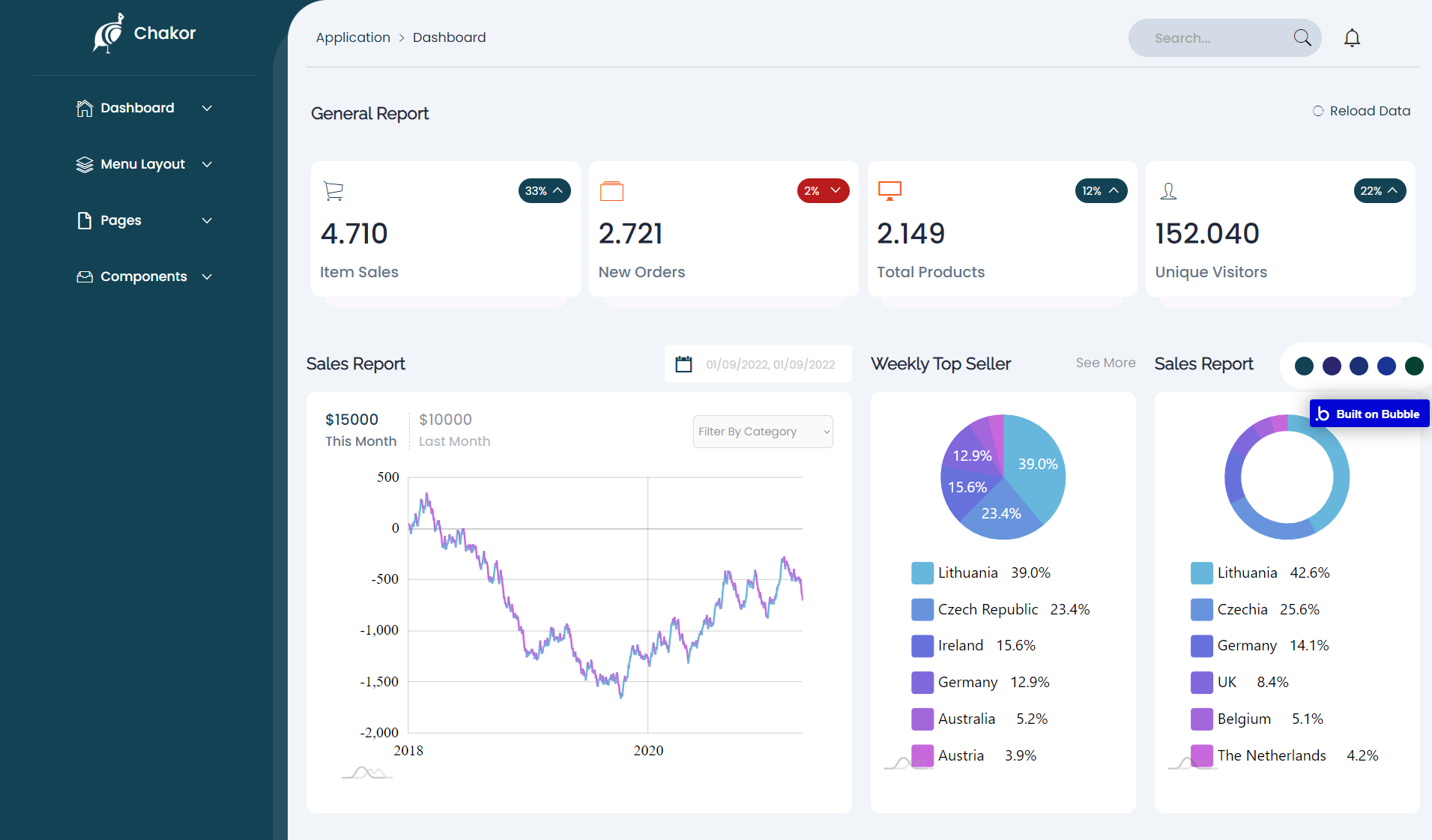Select Application in the breadcrumb

(352, 37)
